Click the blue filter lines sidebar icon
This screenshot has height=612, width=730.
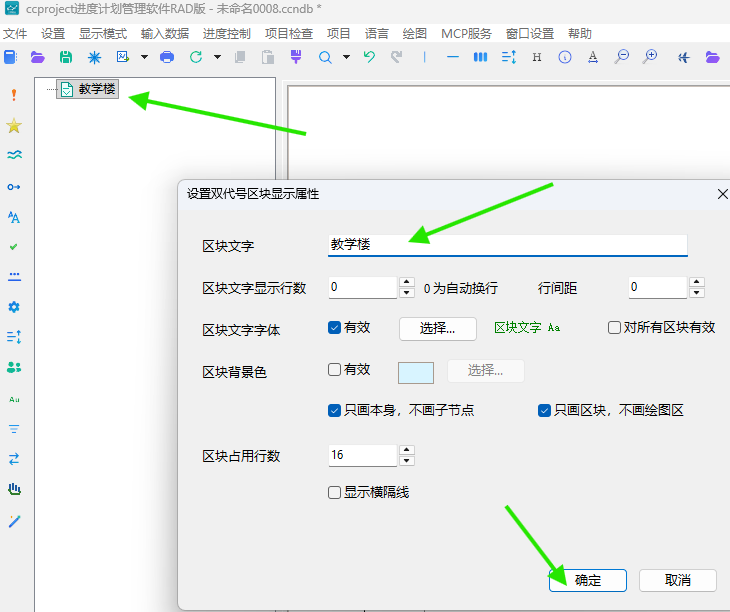coord(14,429)
